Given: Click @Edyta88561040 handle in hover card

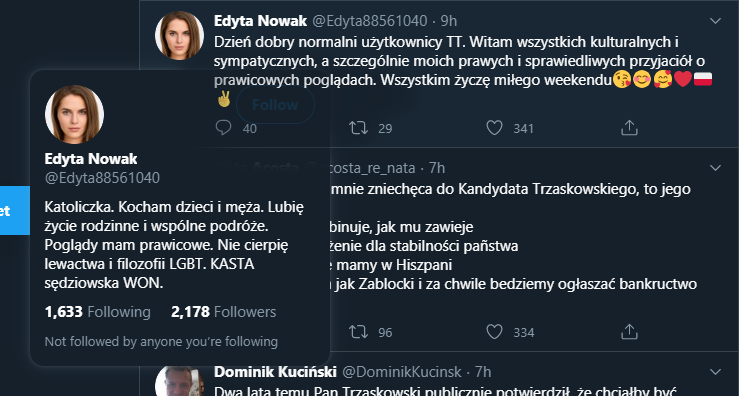Looking at the screenshot, I should (102, 178).
